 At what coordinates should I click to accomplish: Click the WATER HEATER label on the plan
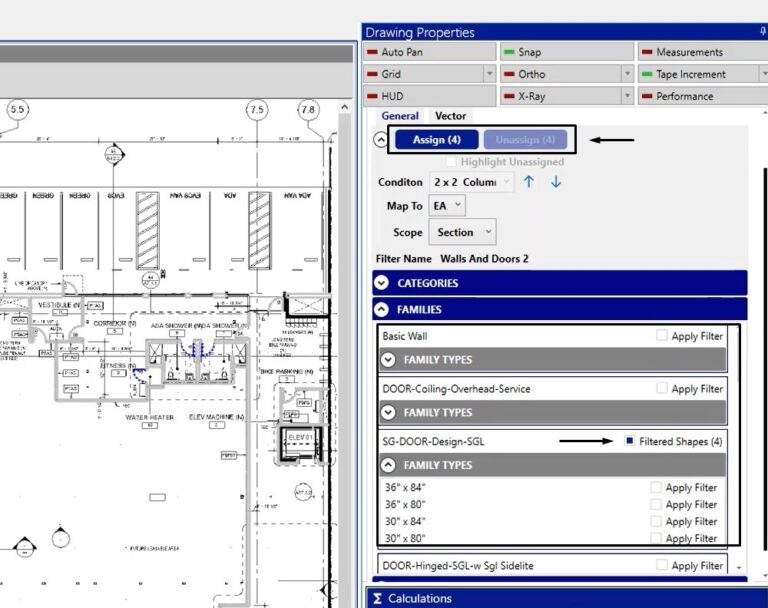tap(149, 417)
